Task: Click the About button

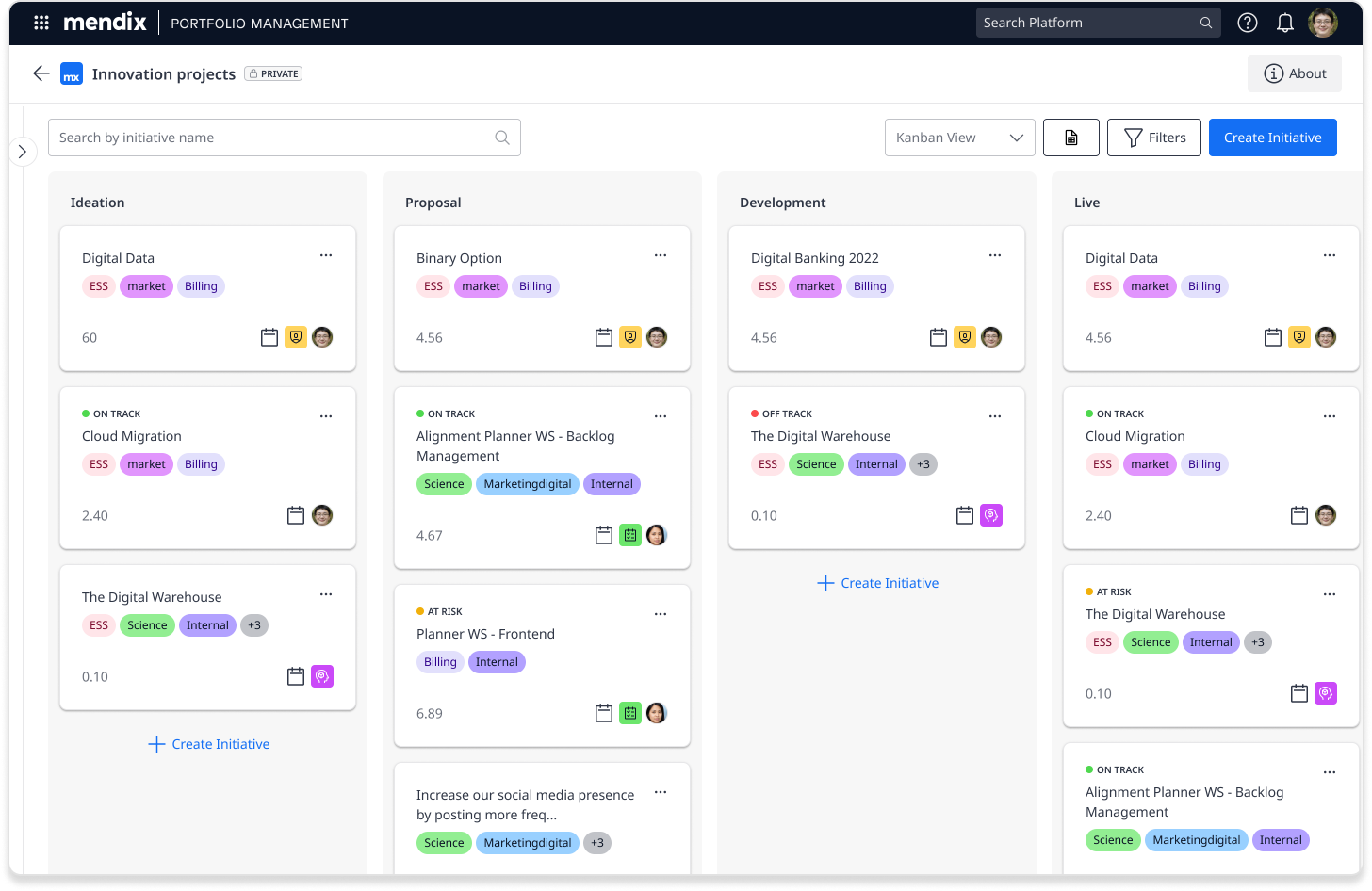Action: pos(1294,73)
